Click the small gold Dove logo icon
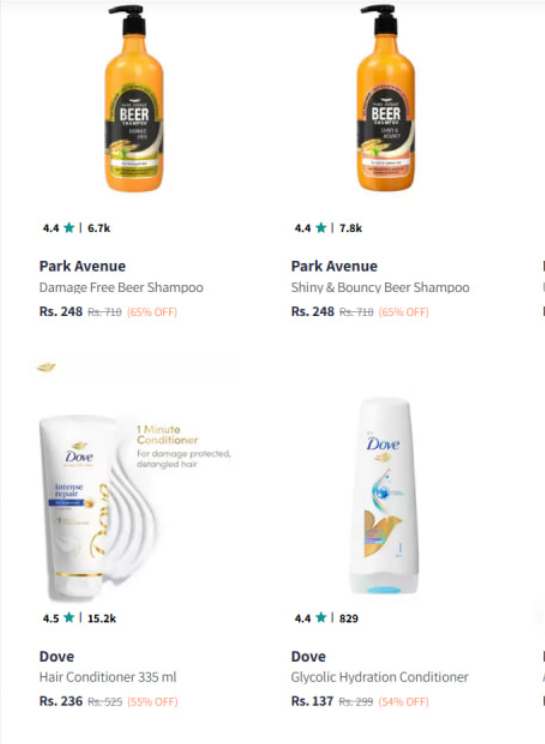545x744 pixels. [x=46, y=367]
